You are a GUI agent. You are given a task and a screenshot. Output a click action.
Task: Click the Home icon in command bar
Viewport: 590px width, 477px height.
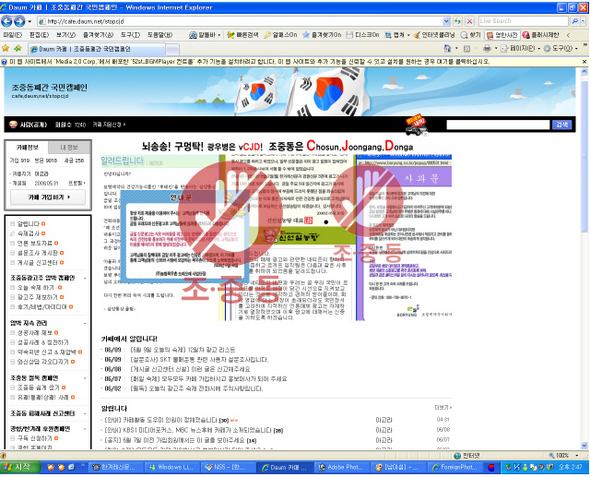(x=447, y=49)
